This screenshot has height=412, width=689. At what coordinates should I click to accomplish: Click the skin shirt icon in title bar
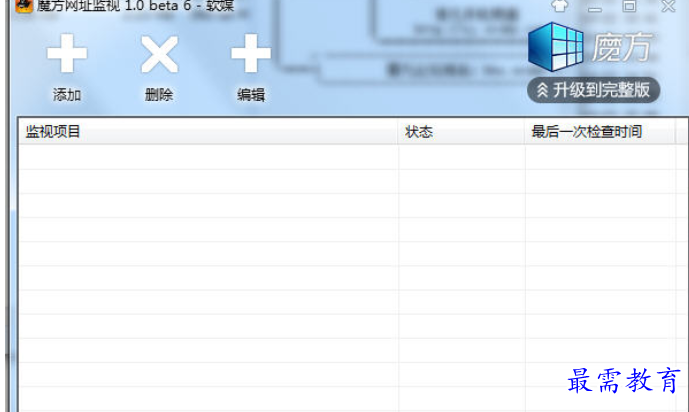pyautogui.click(x=559, y=6)
